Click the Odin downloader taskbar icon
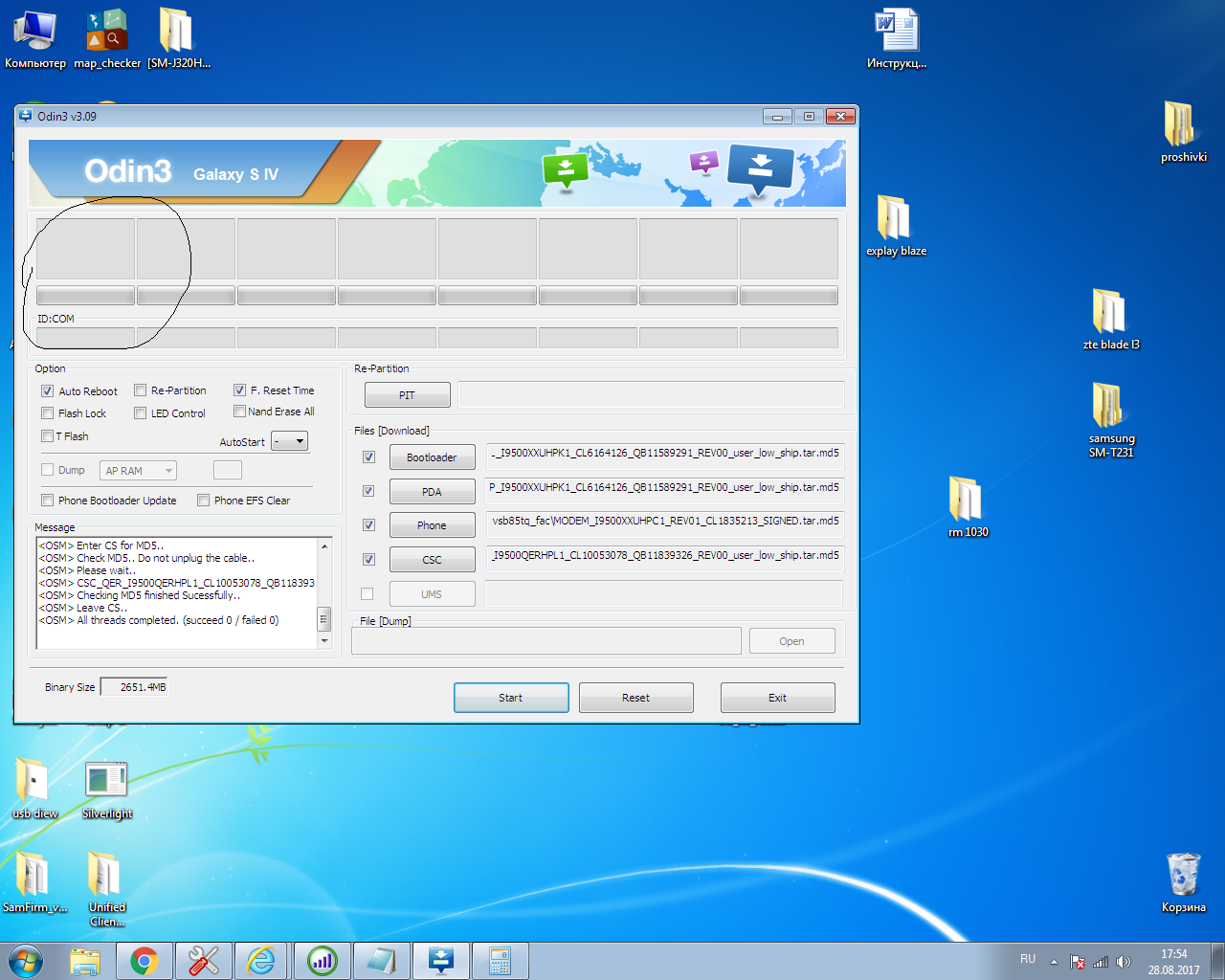The height and width of the screenshot is (980, 1225). coord(441,960)
